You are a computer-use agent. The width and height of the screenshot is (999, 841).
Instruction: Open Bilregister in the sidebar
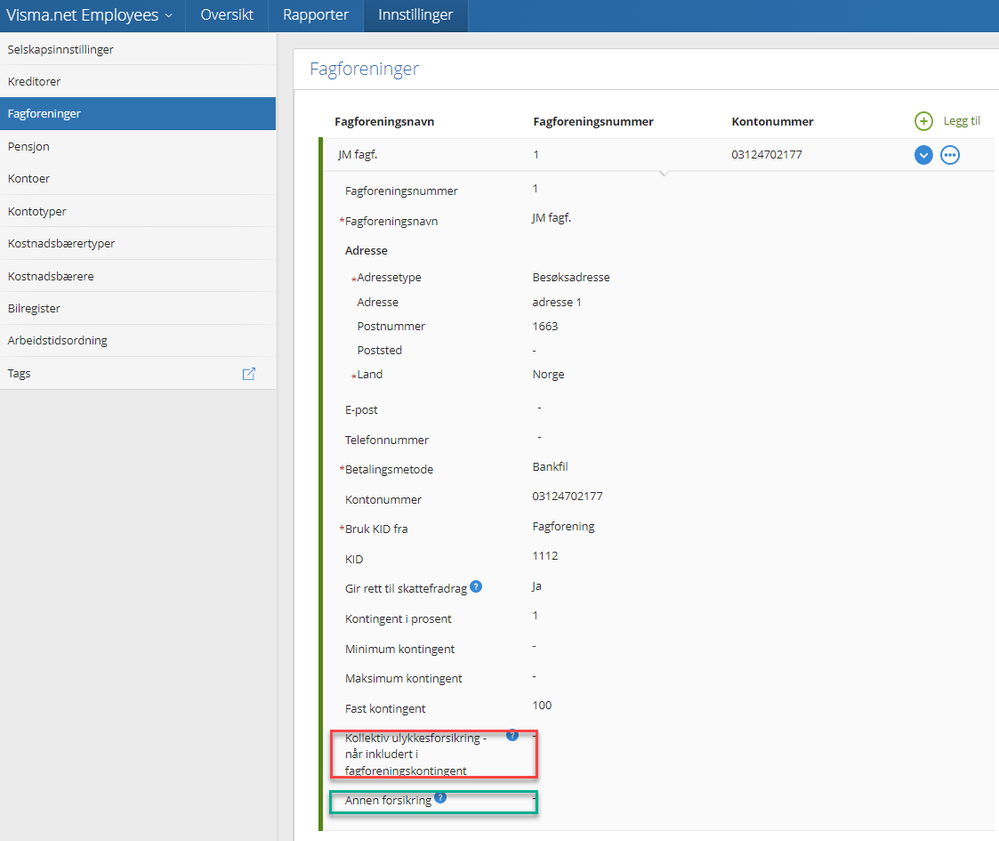click(138, 308)
